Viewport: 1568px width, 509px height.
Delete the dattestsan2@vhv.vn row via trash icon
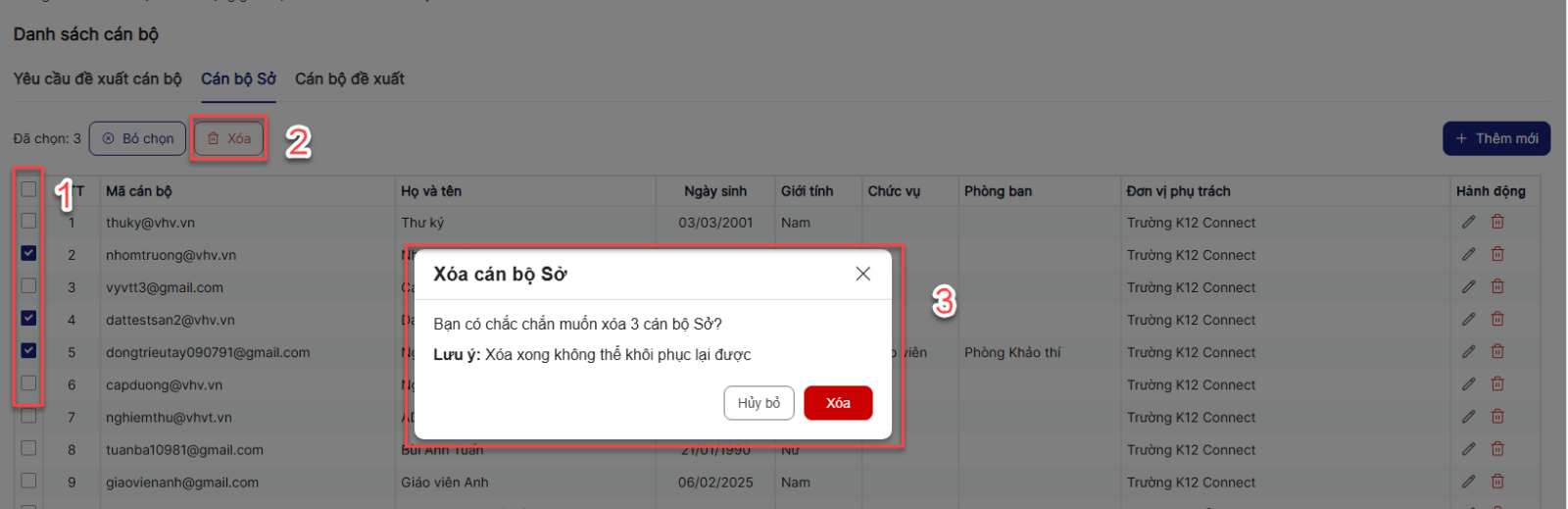tap(1497, 320)
